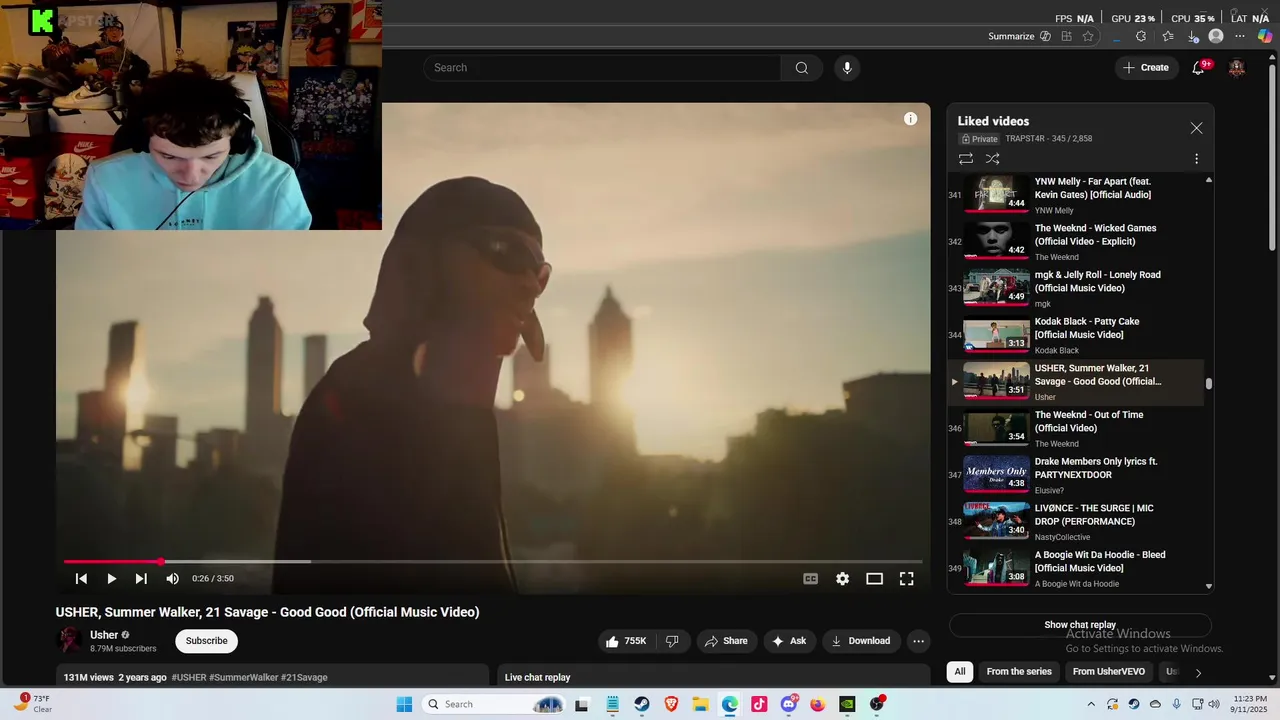Toggle closed captions on the player

click(811, 579)
